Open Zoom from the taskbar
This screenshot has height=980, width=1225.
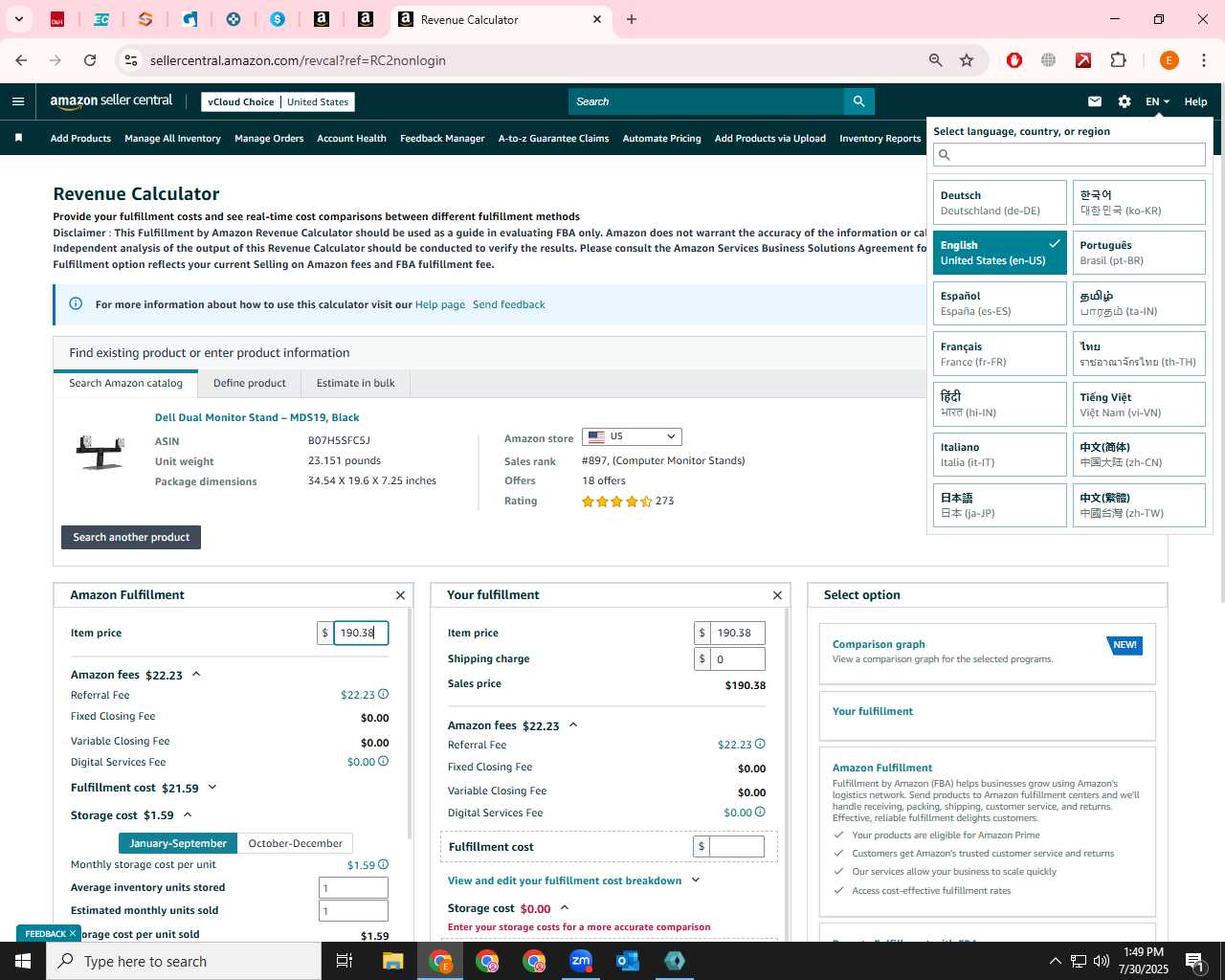[x=581, y=961]
